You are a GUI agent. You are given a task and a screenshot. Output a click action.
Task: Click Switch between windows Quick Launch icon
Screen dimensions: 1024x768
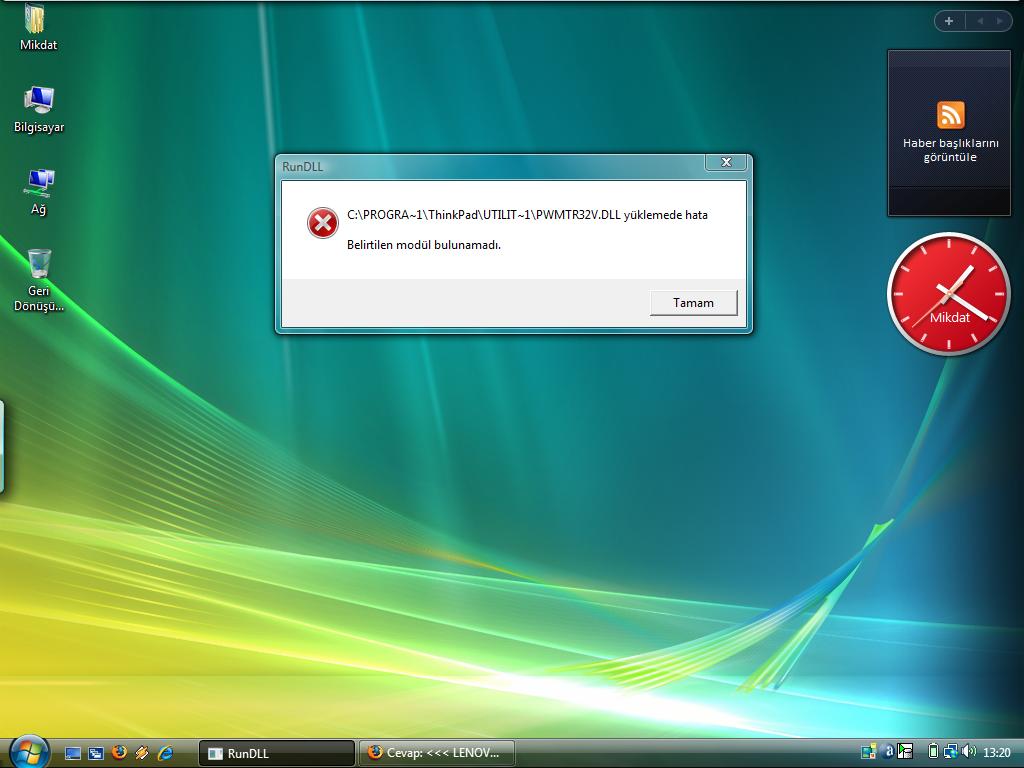tap(96, 754)
